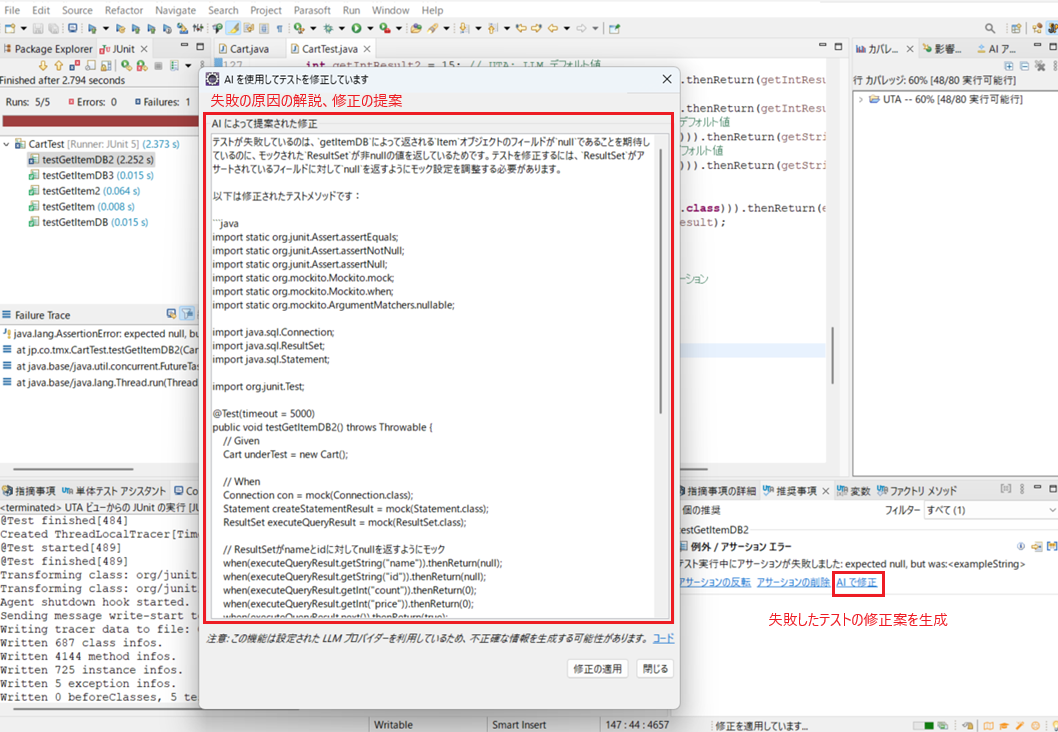This screenshot has width=1058, height=732.
Task: Click the green Run toolbar icon
Action: click(356, 28)
